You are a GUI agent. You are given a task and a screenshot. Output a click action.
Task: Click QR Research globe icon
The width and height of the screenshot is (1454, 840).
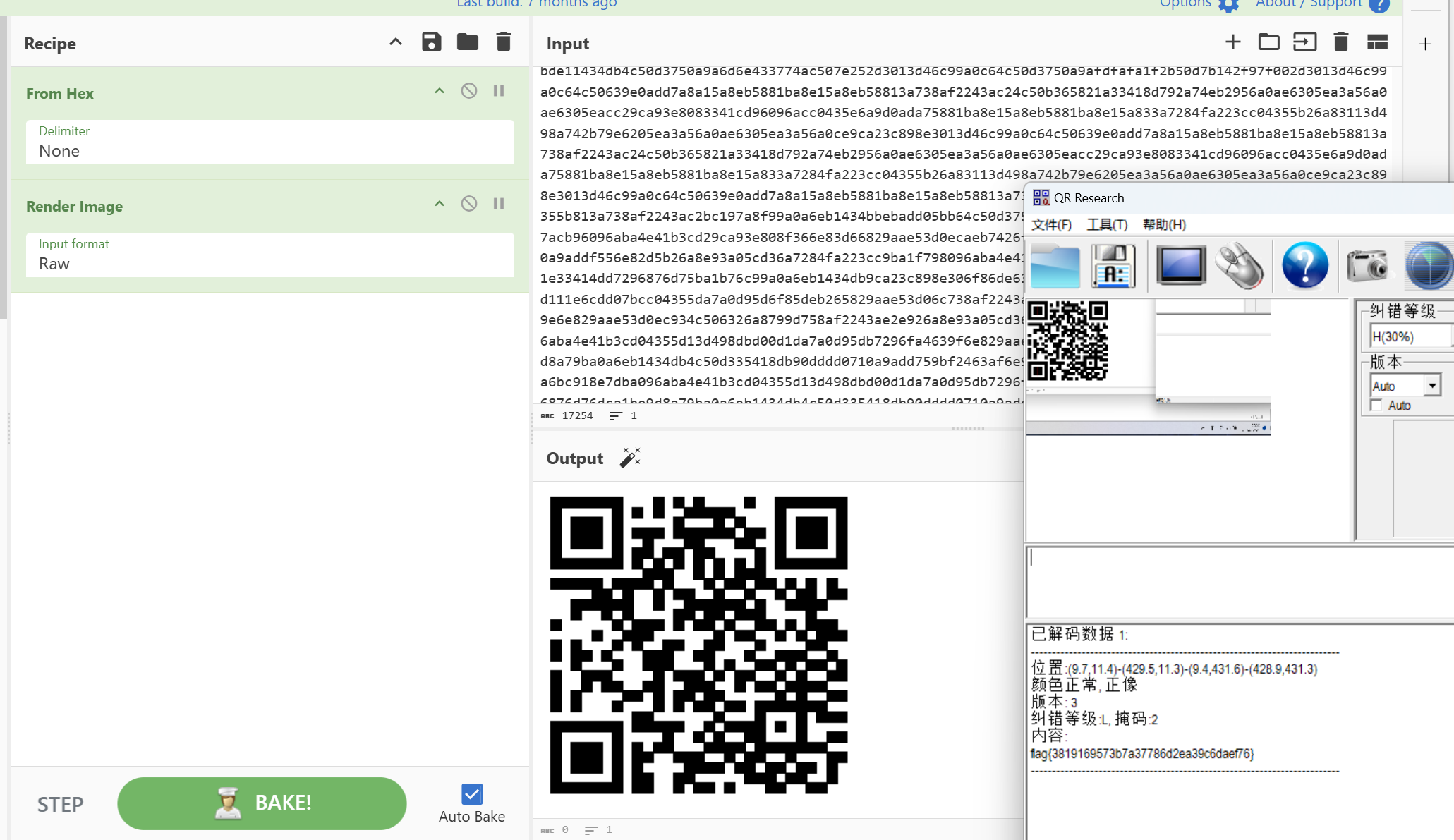1429,266
